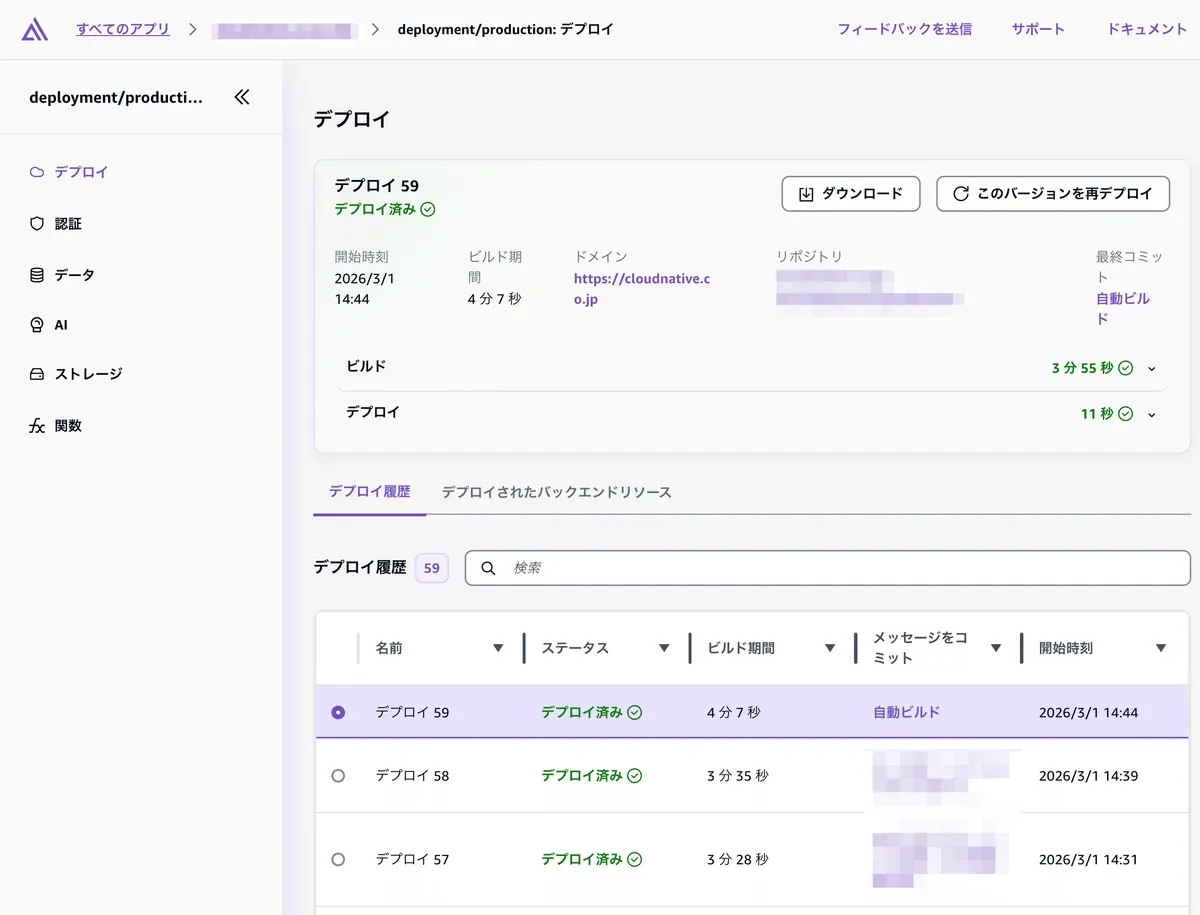The width and height of the screenshot is (1200, 915).
Task: Click the fx icon for 関数
Action: [x=37, y=426]
